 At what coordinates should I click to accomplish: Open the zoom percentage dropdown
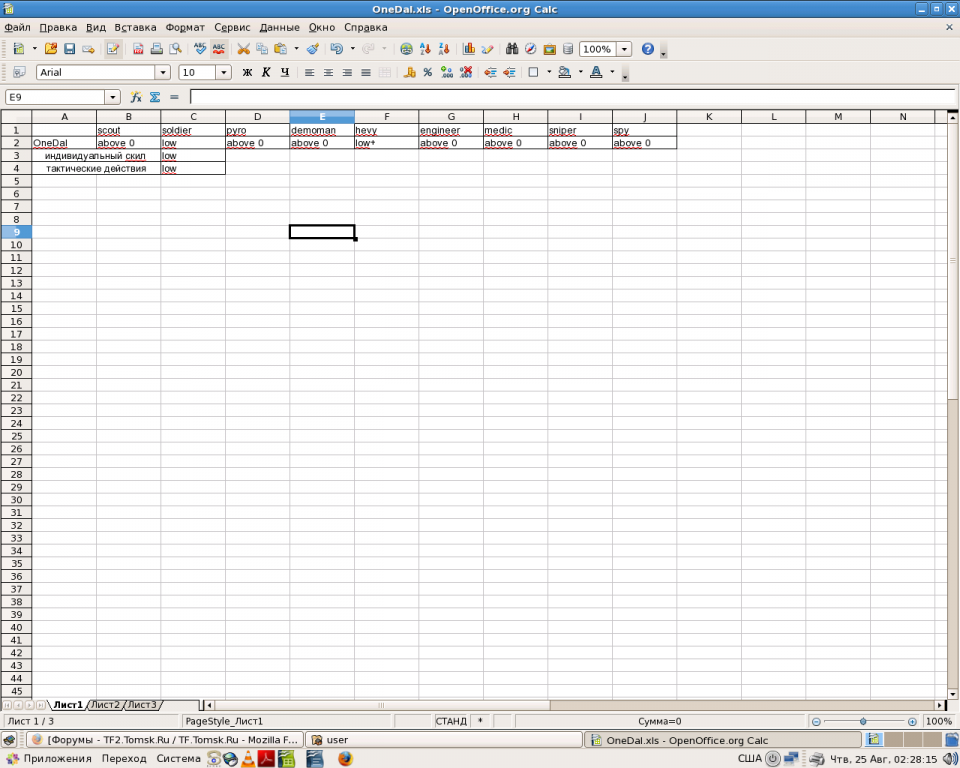(624, 49)
